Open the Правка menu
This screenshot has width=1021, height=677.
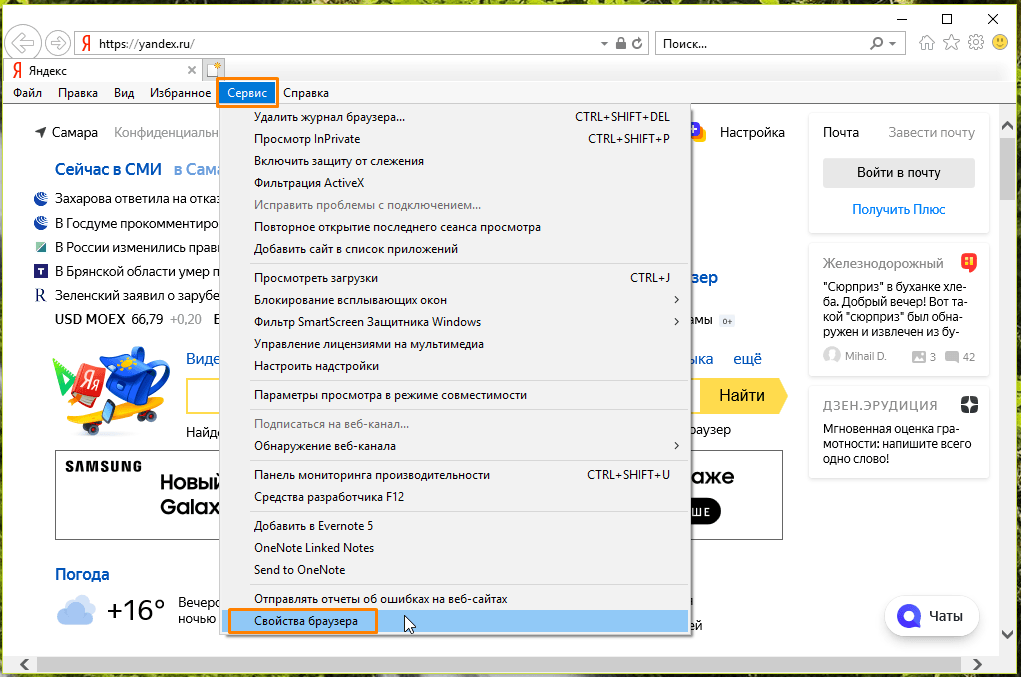pos(77,93)
